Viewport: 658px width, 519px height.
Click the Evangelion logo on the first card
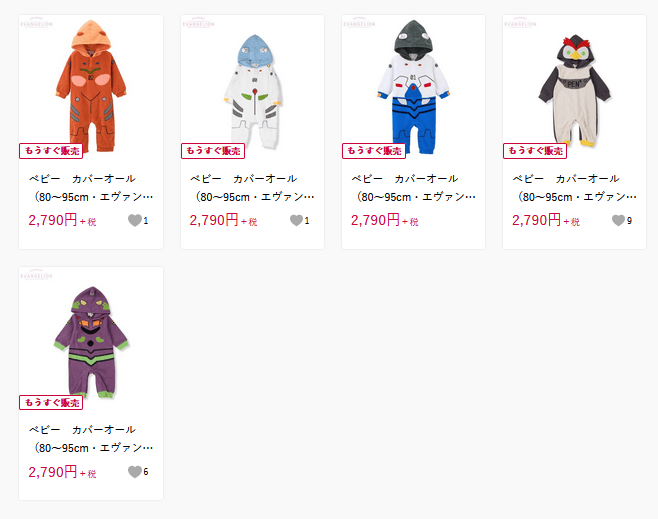37,22
